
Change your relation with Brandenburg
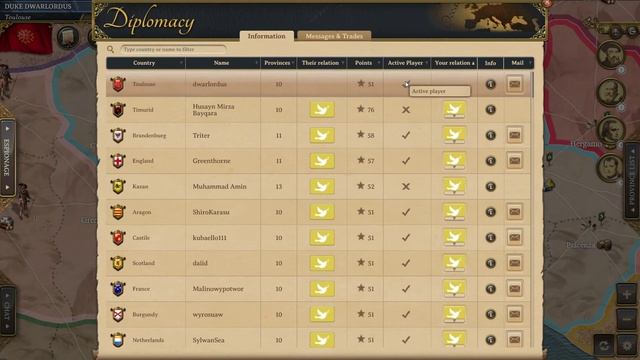(454, 135)
